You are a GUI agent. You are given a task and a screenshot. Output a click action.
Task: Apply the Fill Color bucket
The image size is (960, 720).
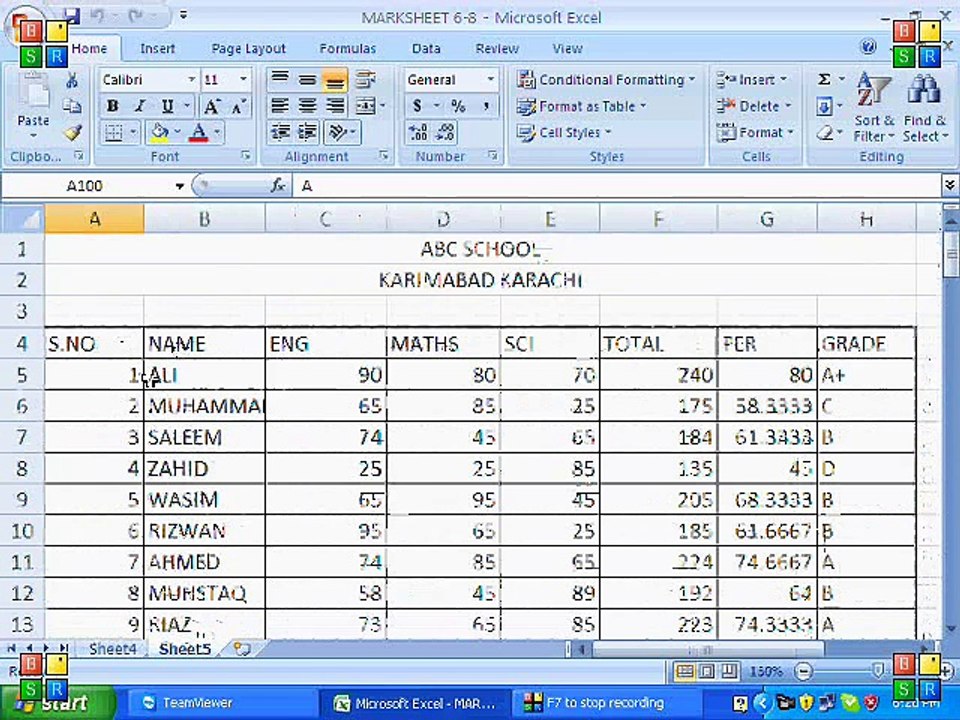tap(160, 132)
